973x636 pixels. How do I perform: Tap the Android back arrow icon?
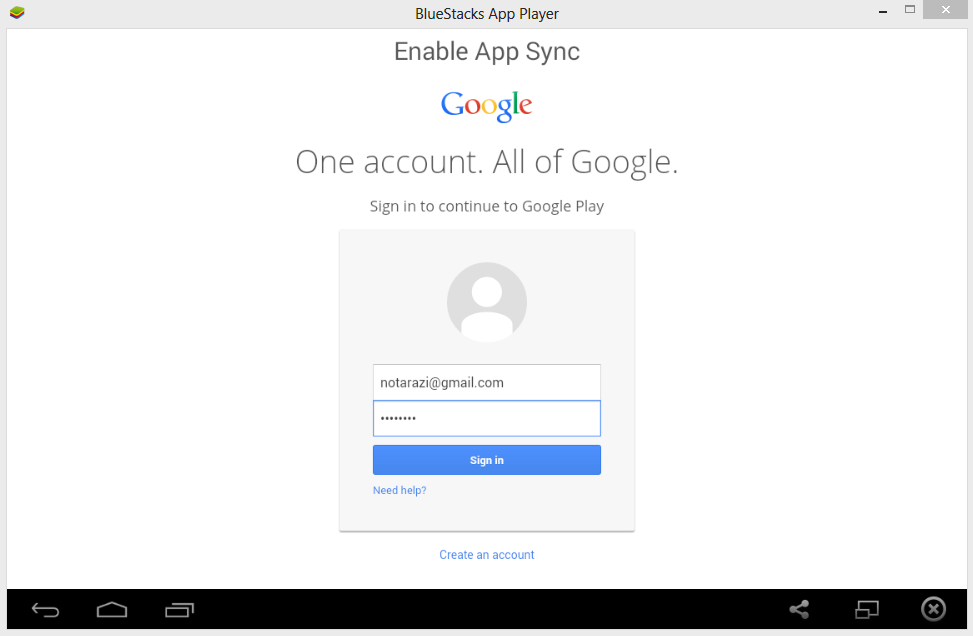click(x=45, y=611)
